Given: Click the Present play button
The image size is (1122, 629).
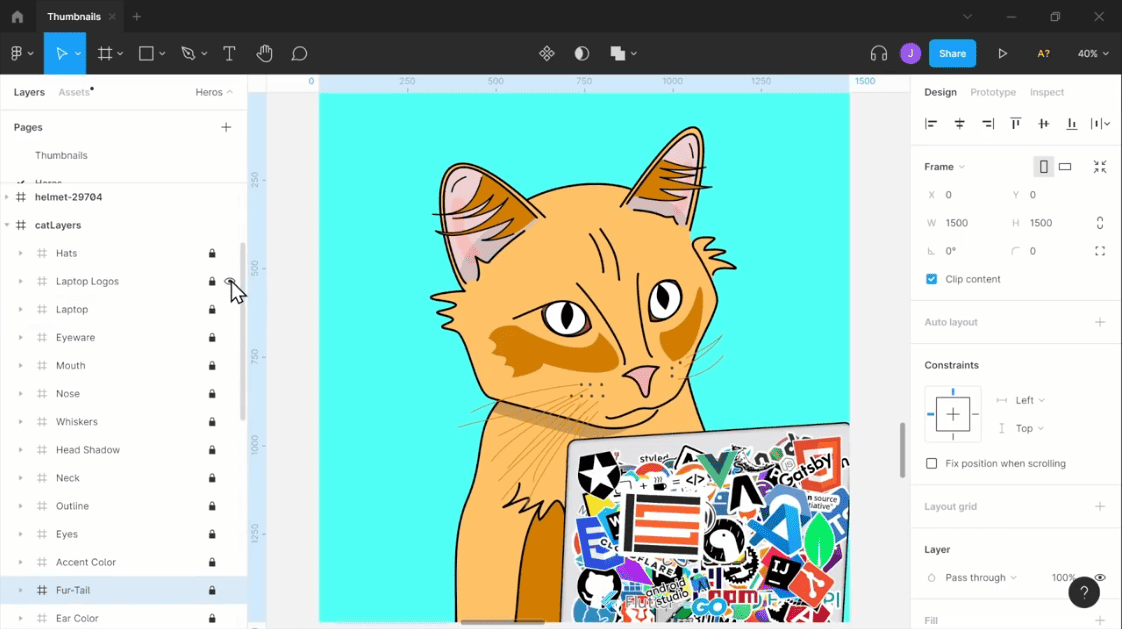Looking at the screenshot, I should pos(1002,53).
